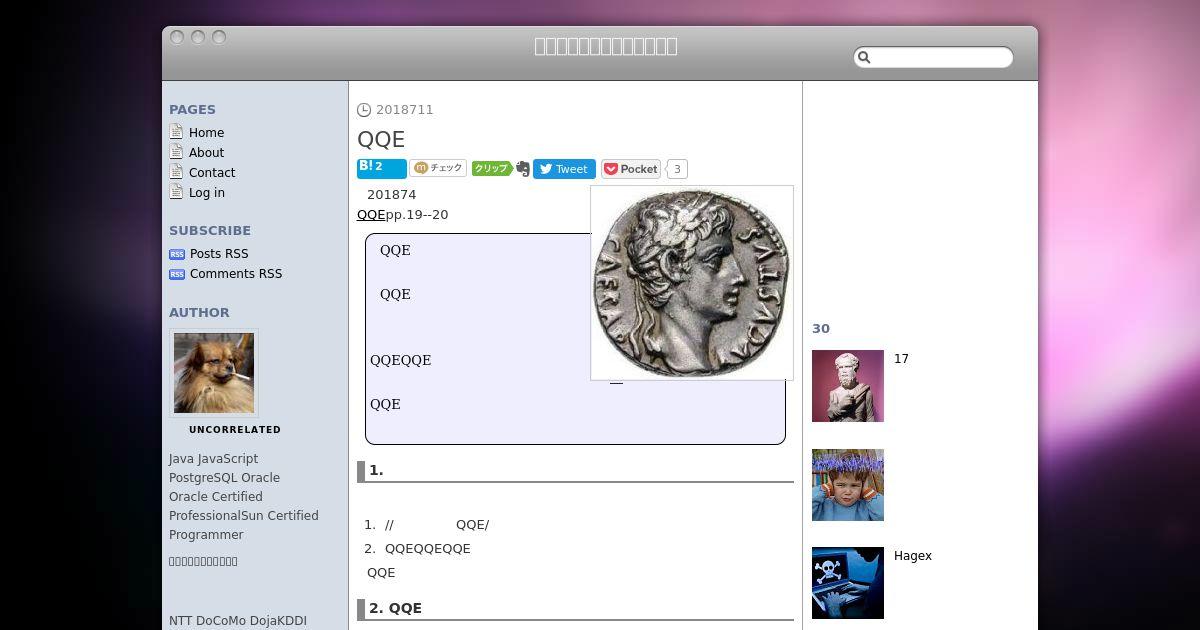The width and height of the screenshot is (1200, 630).
Task: Go to the Contact page
Action: [212, 172]
